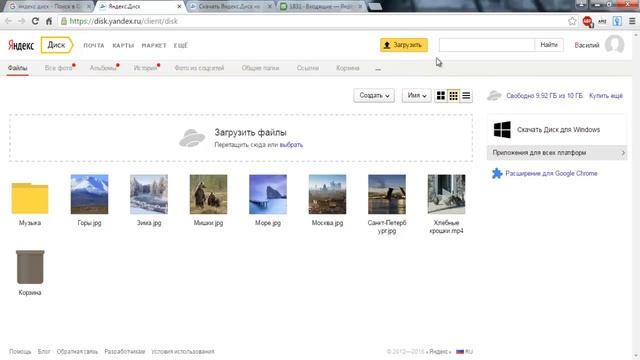Viewport: 640px width, 360px height.
Task: Open the more tabs ellipsis
Action: (x=378, y=69)
